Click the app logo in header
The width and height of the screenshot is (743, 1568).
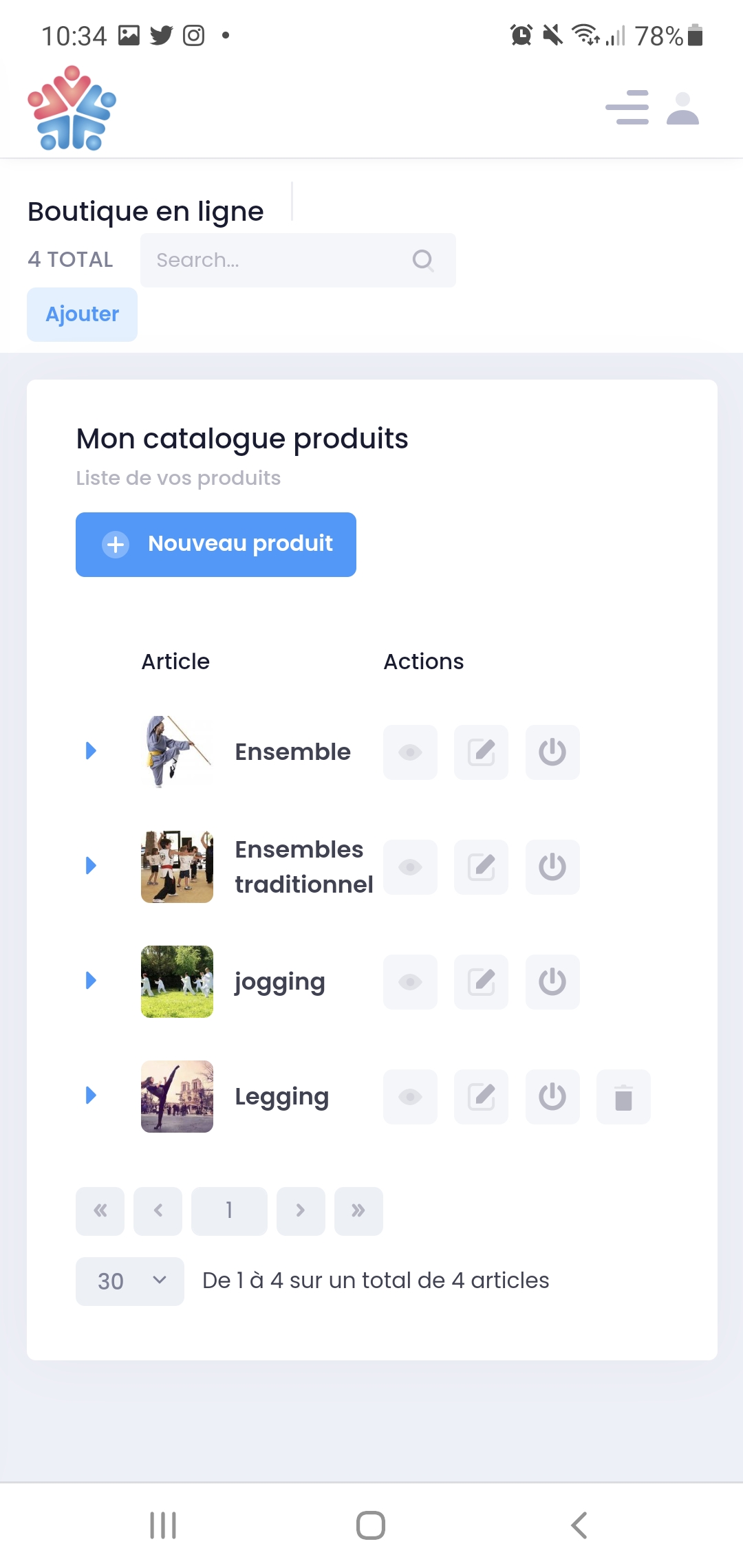pos(72,108)
